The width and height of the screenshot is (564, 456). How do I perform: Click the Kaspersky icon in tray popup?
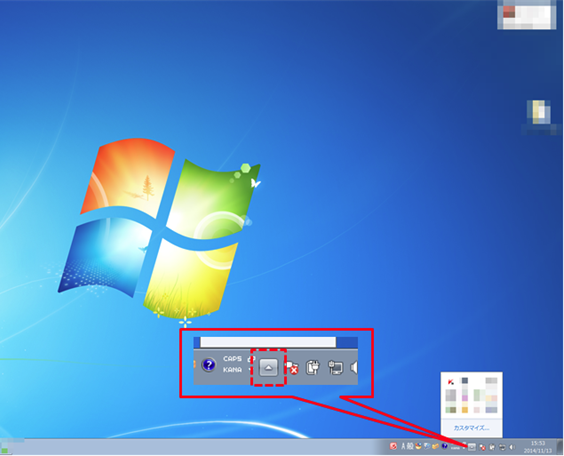451,382
